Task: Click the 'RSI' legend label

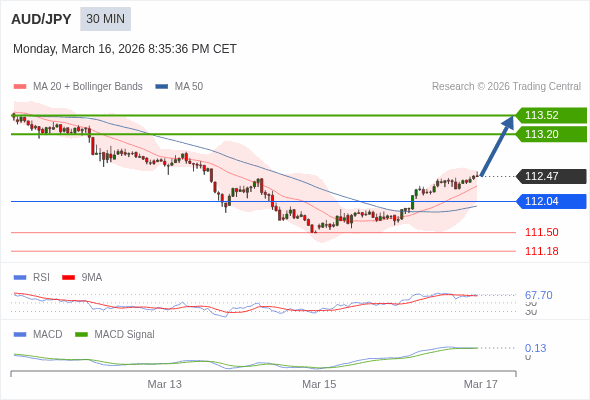Action: coord(41,278)
